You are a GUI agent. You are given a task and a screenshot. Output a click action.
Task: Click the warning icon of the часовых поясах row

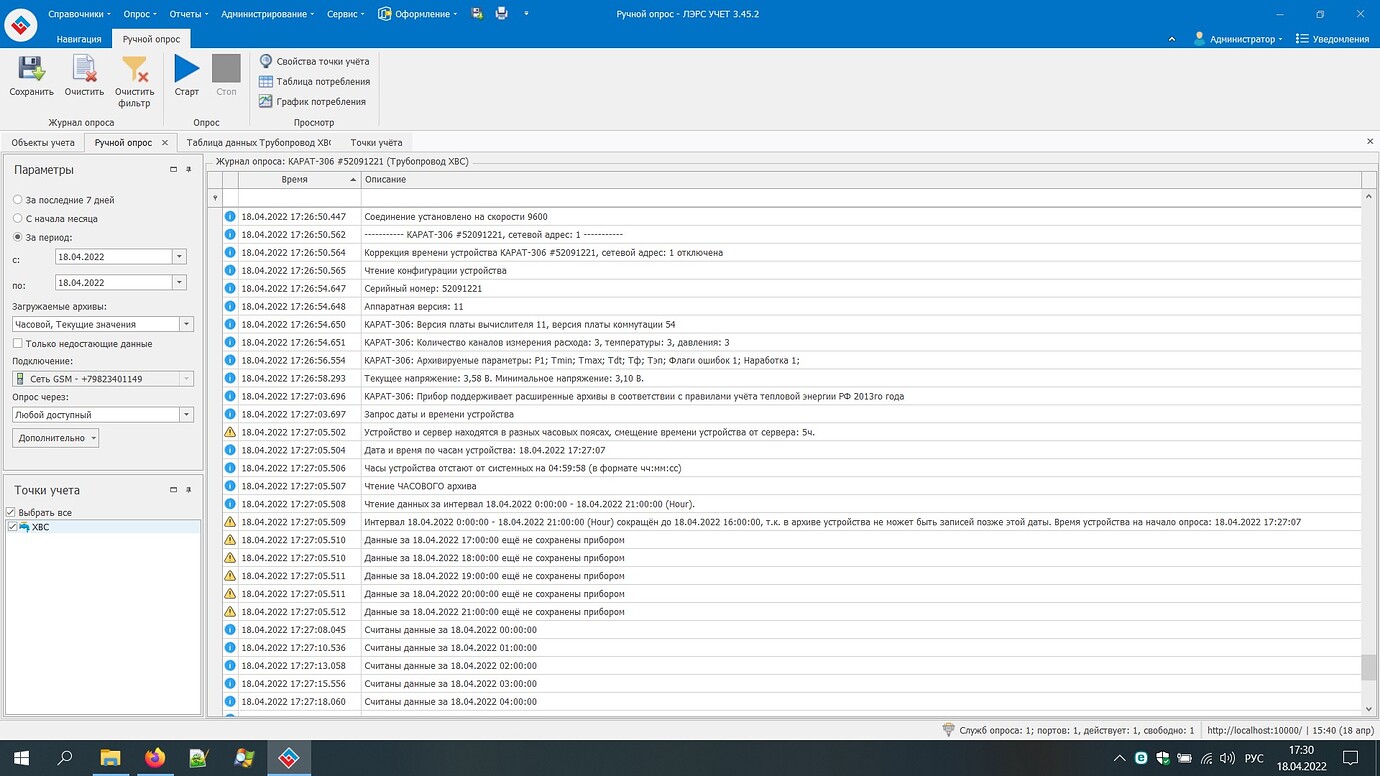pos(230,432)
